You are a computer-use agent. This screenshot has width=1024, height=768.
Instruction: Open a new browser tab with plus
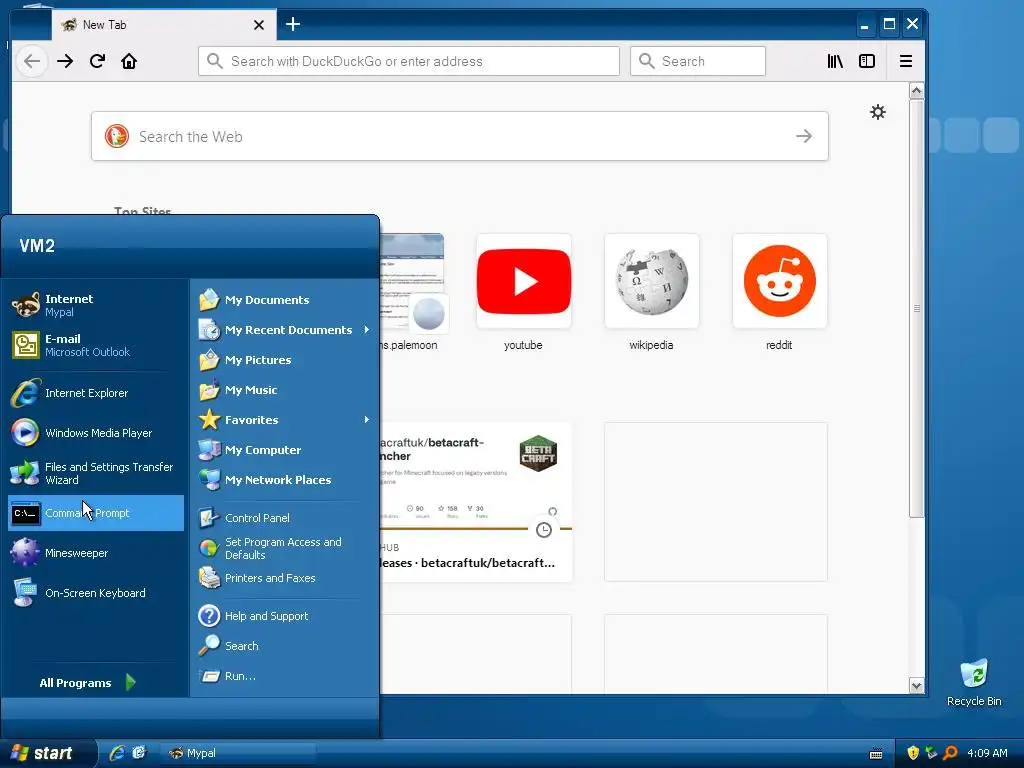(293, 25)
